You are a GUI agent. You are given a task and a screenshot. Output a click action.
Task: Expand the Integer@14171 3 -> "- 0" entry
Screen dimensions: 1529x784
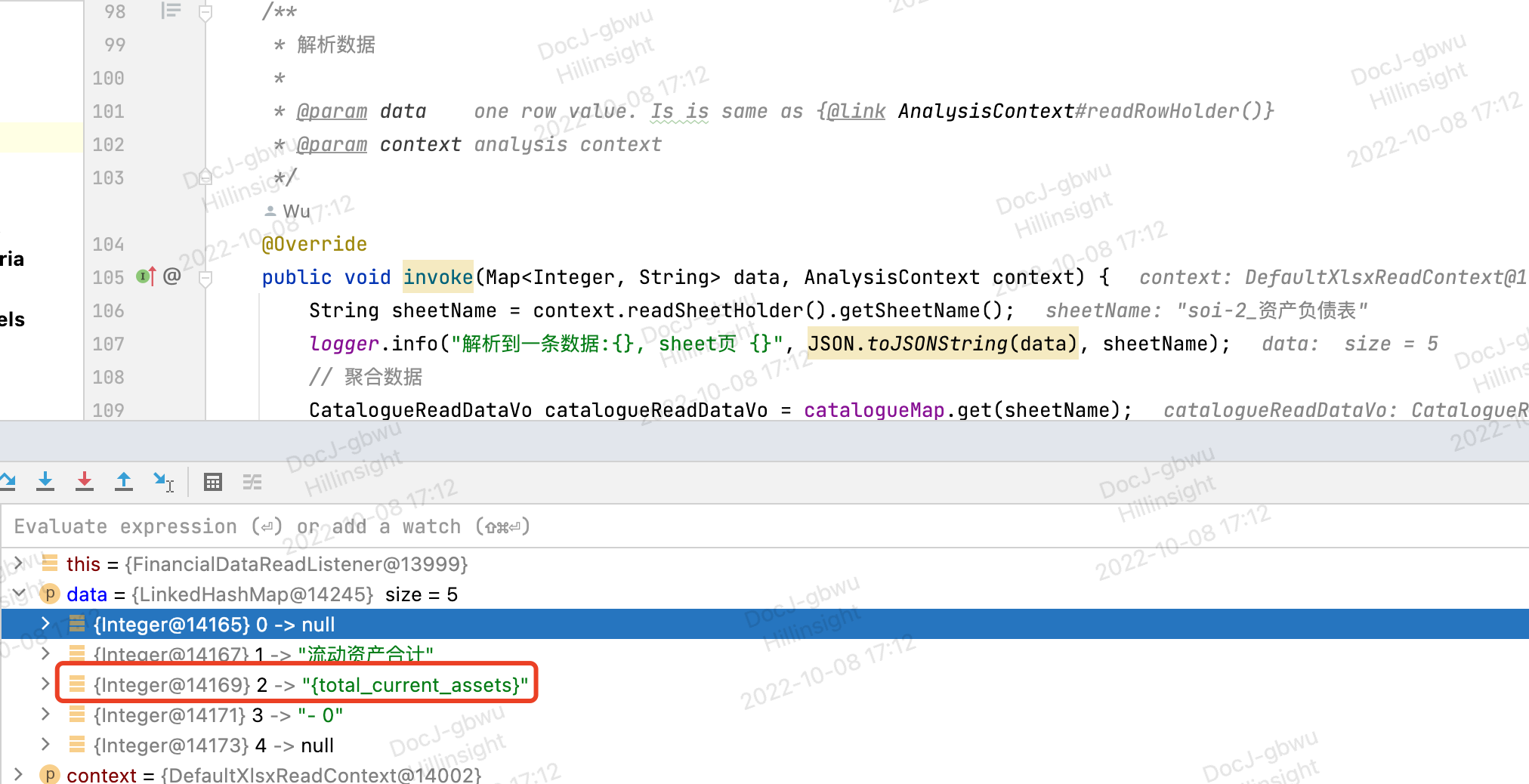click(45, 715)
